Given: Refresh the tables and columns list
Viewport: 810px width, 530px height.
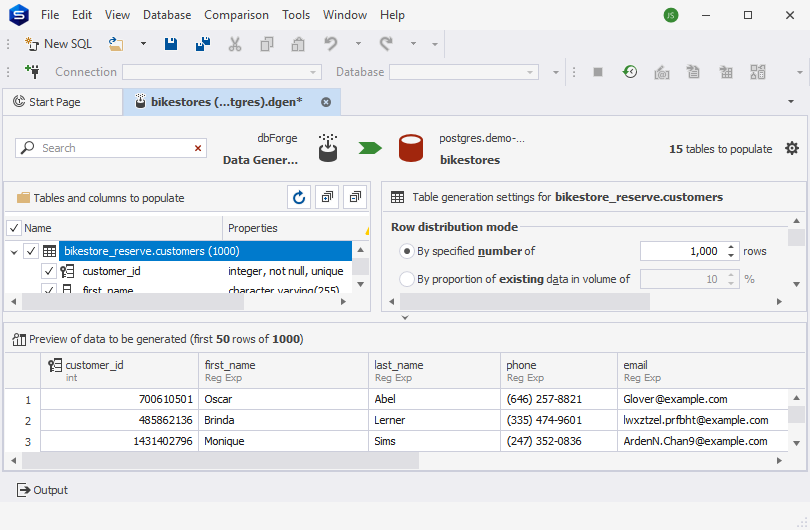Looking at the screenshot, I should point(299,198).
